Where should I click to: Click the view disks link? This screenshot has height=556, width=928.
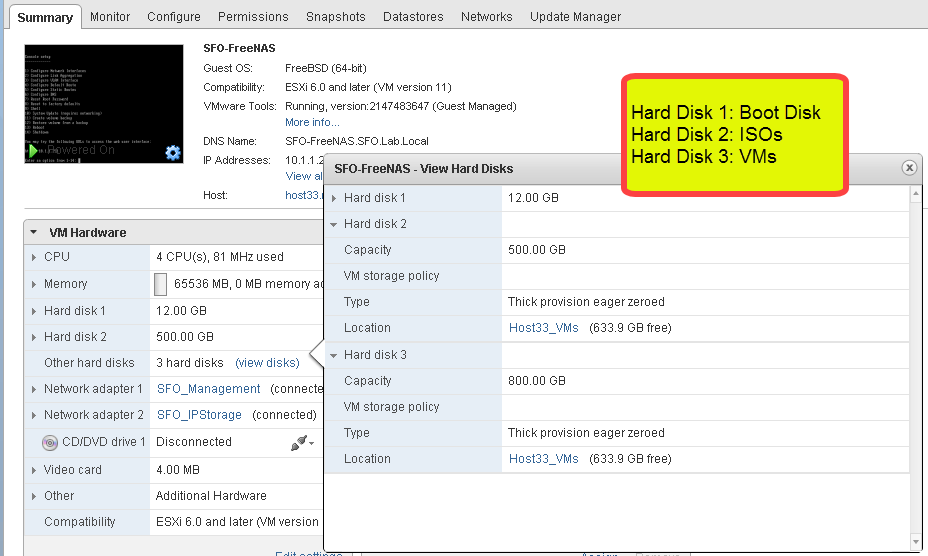[267, 363]
